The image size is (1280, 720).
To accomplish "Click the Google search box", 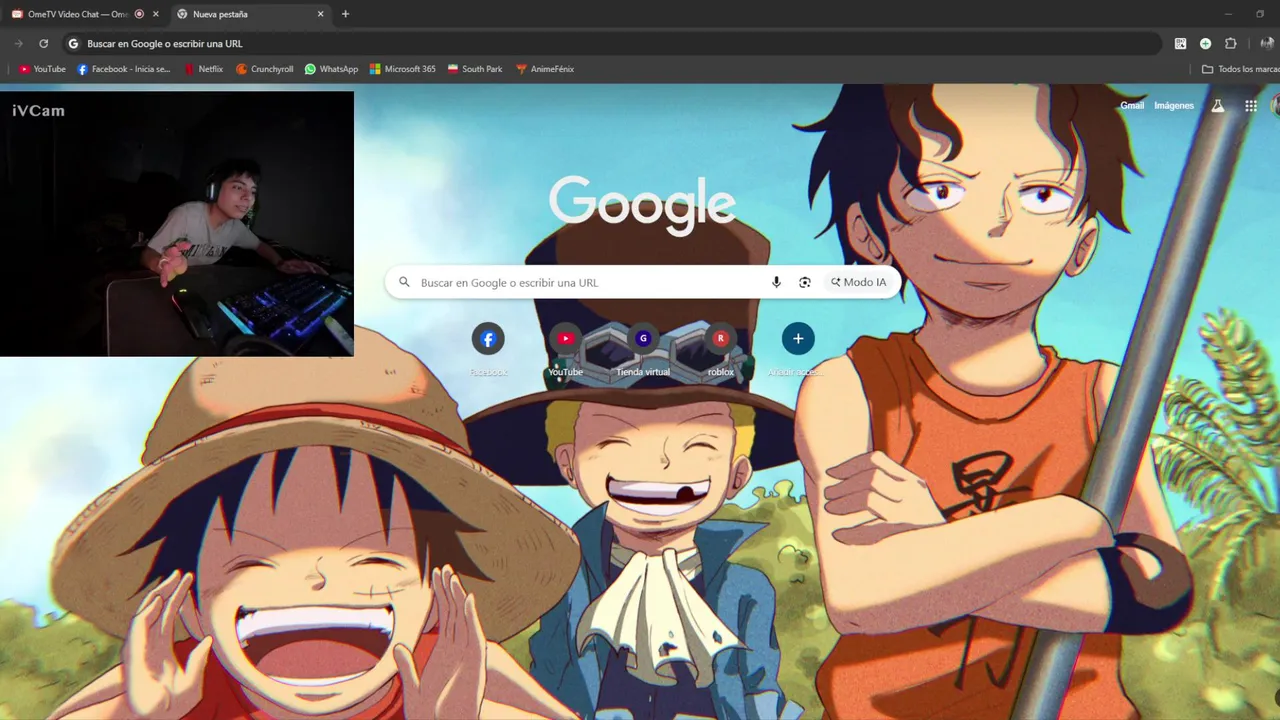I will (643, 282).
